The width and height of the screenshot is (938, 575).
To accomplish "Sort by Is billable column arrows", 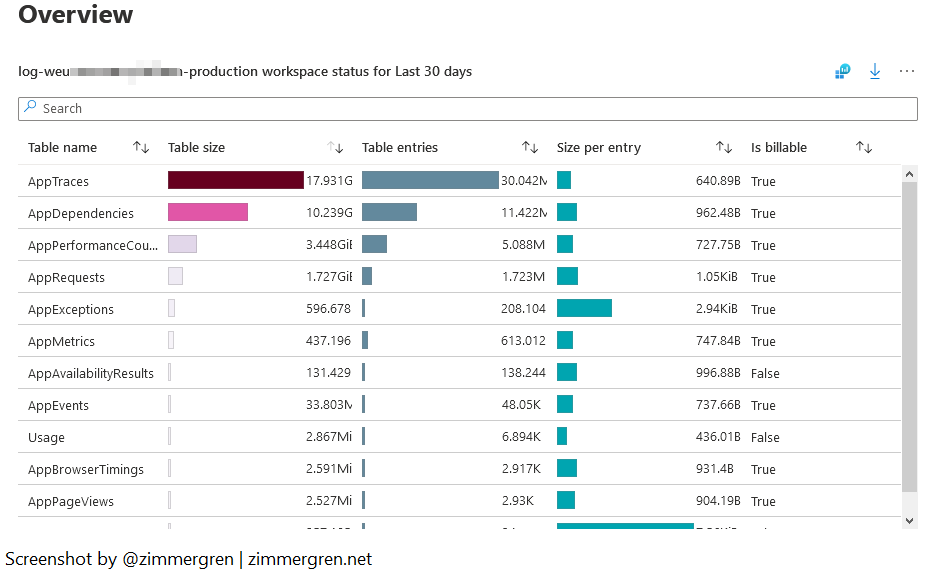I will pyautogui.click(x=864, y=148).
